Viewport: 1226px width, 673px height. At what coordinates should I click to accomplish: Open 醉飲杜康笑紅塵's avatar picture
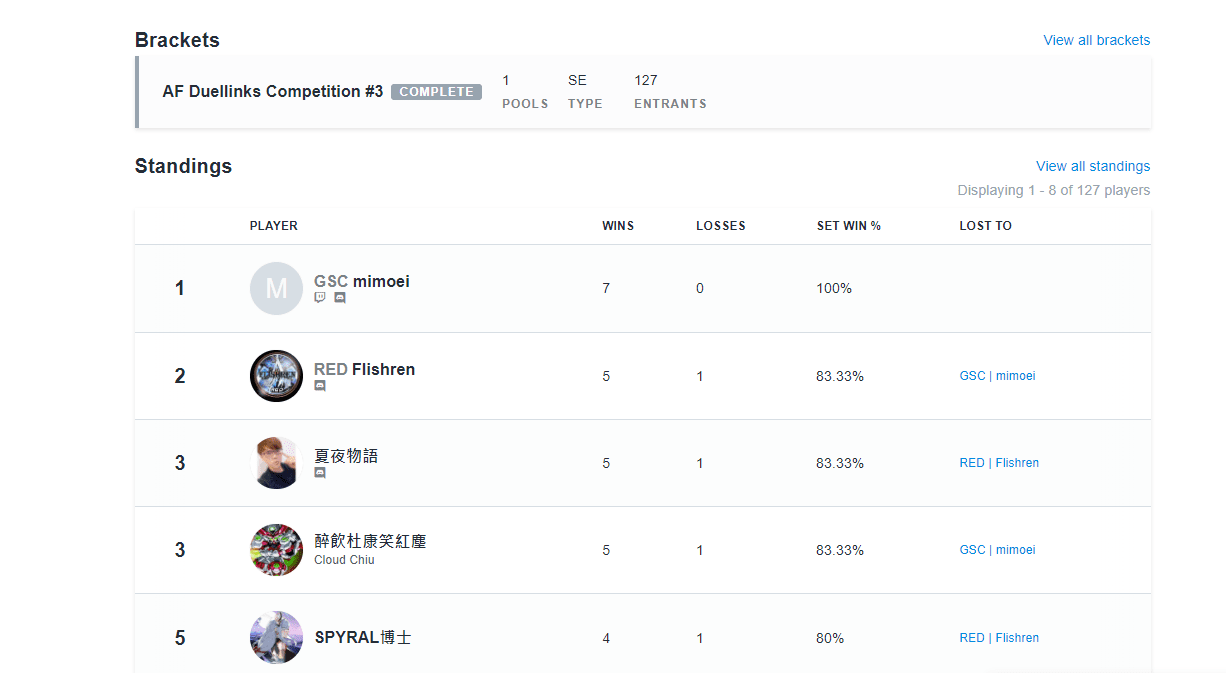(x=276, y=550)
